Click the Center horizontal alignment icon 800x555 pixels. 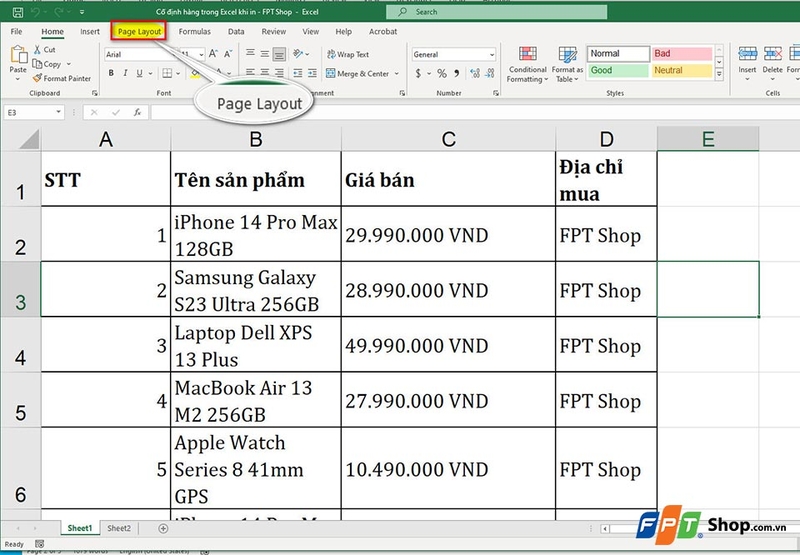(265, 73)
